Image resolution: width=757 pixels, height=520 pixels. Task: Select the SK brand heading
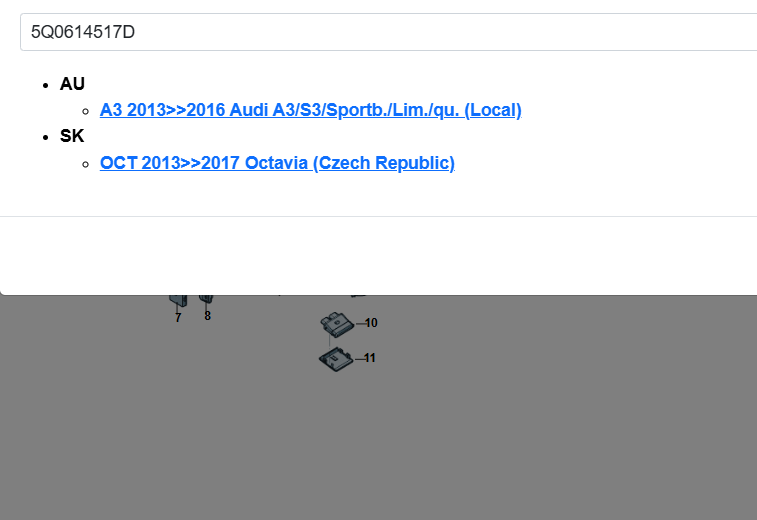point(72,136)
